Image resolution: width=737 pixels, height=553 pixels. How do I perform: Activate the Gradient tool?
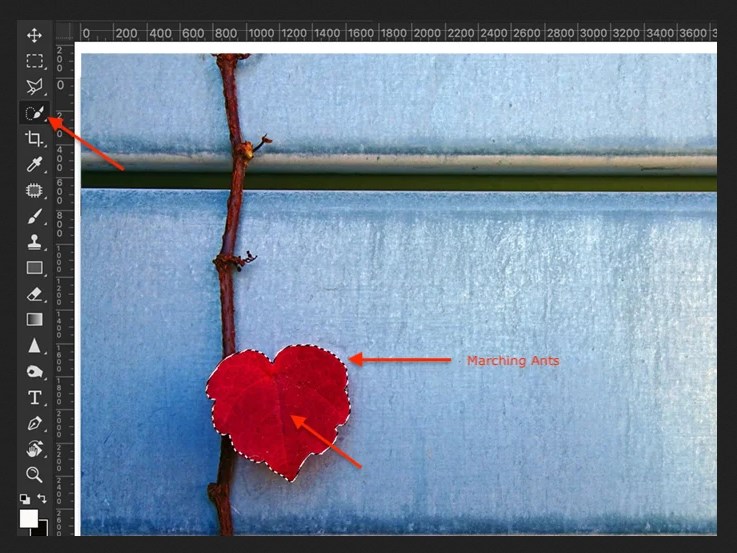click(34, 320)
